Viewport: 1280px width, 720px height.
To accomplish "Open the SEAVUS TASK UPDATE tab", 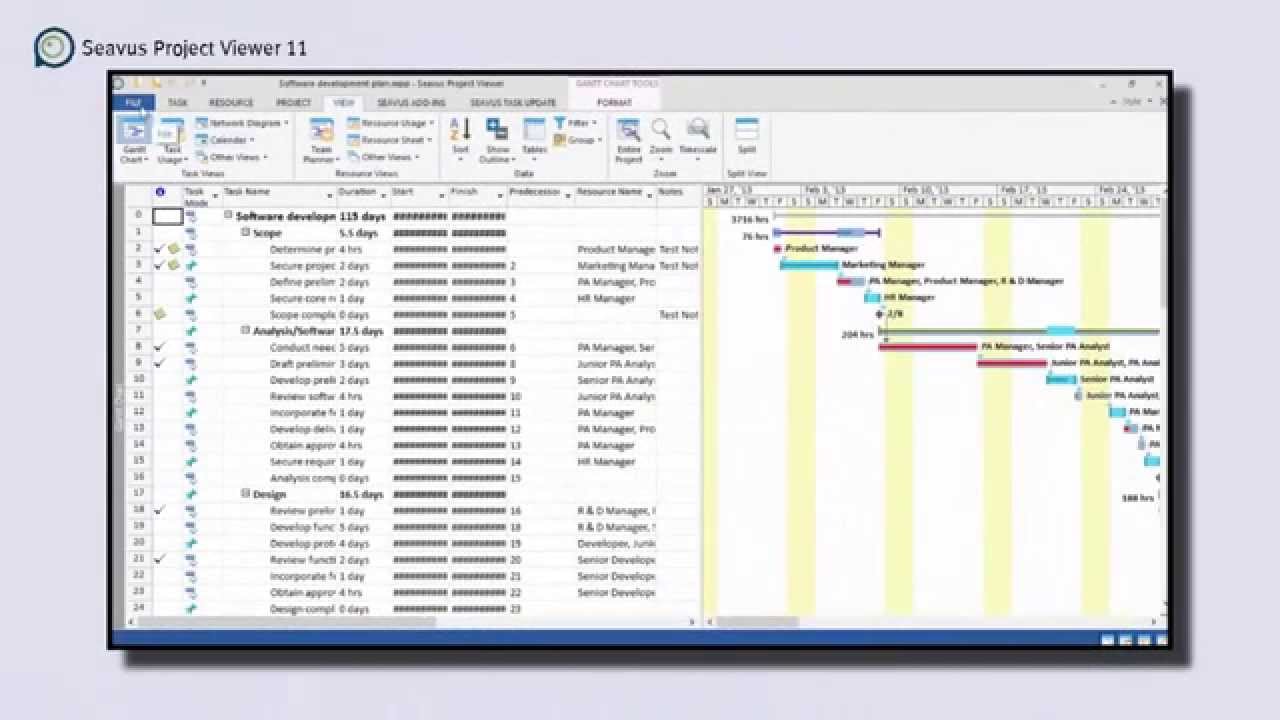I will point(513,102).
